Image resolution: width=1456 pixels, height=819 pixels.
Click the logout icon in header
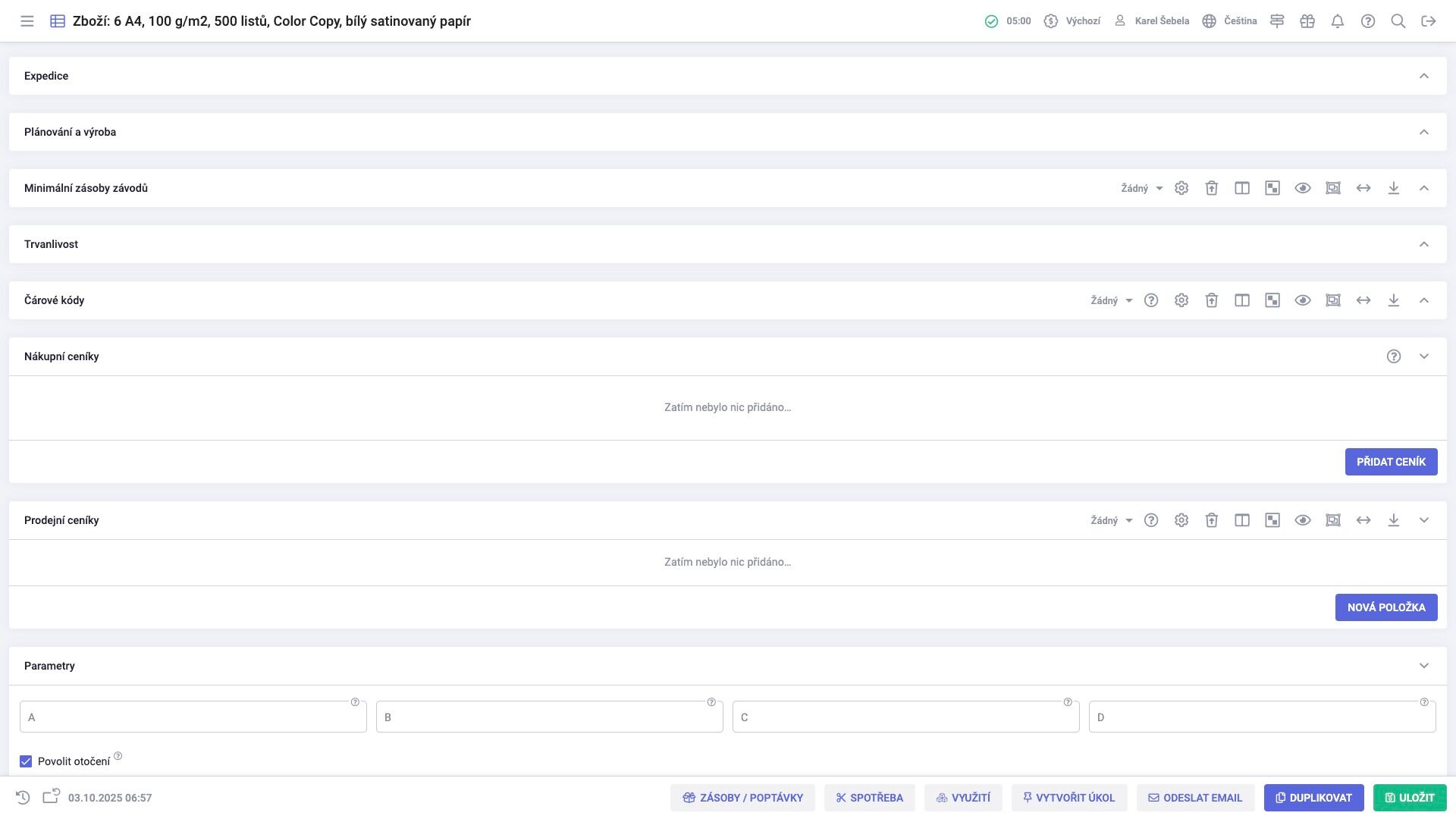pos(1429,21)
